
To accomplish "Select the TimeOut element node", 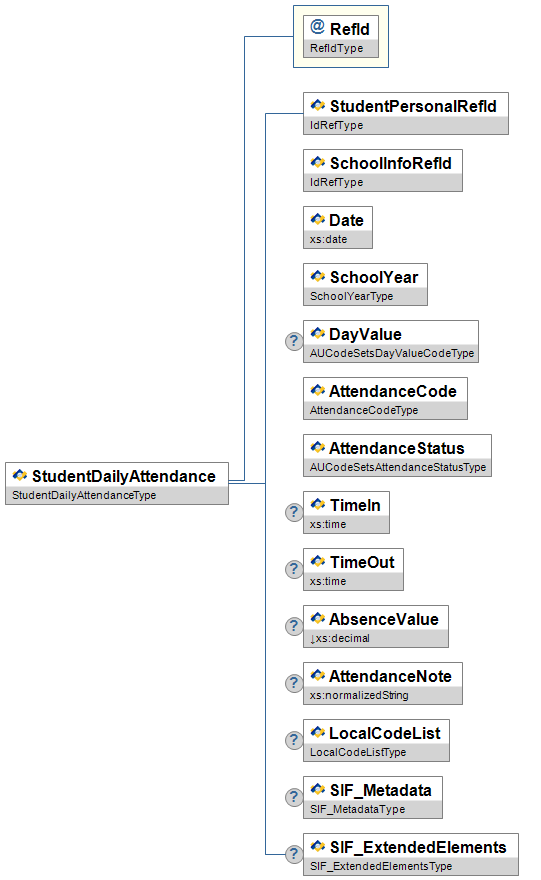I will [354, 570].
